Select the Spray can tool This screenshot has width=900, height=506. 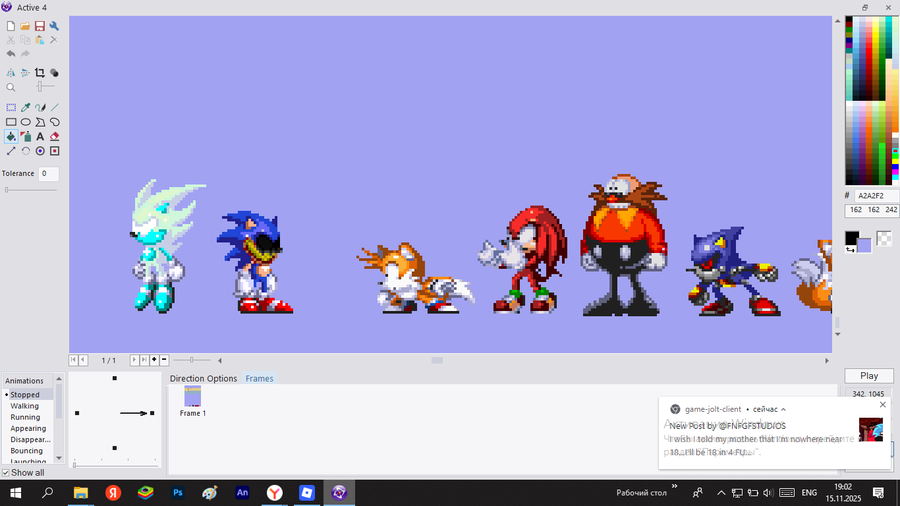tap(25, 137)
